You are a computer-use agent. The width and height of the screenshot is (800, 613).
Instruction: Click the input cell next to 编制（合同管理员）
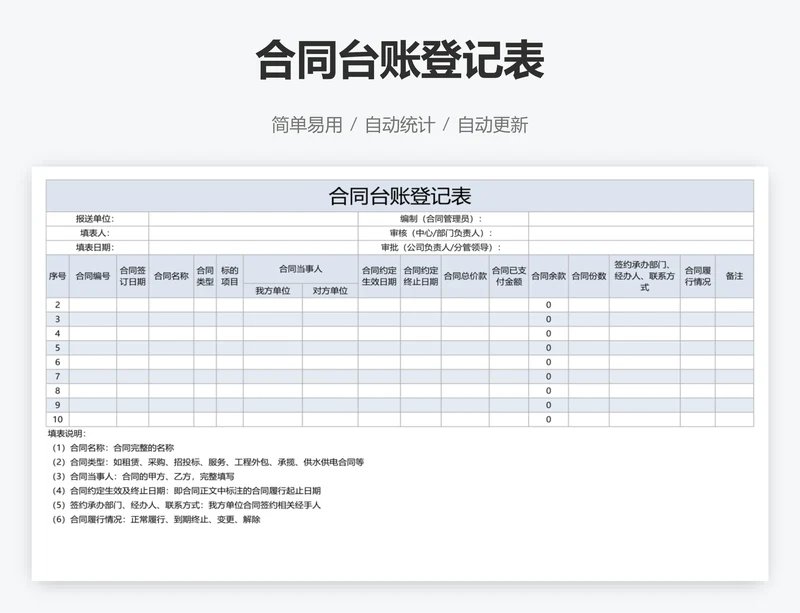(641, 219)
